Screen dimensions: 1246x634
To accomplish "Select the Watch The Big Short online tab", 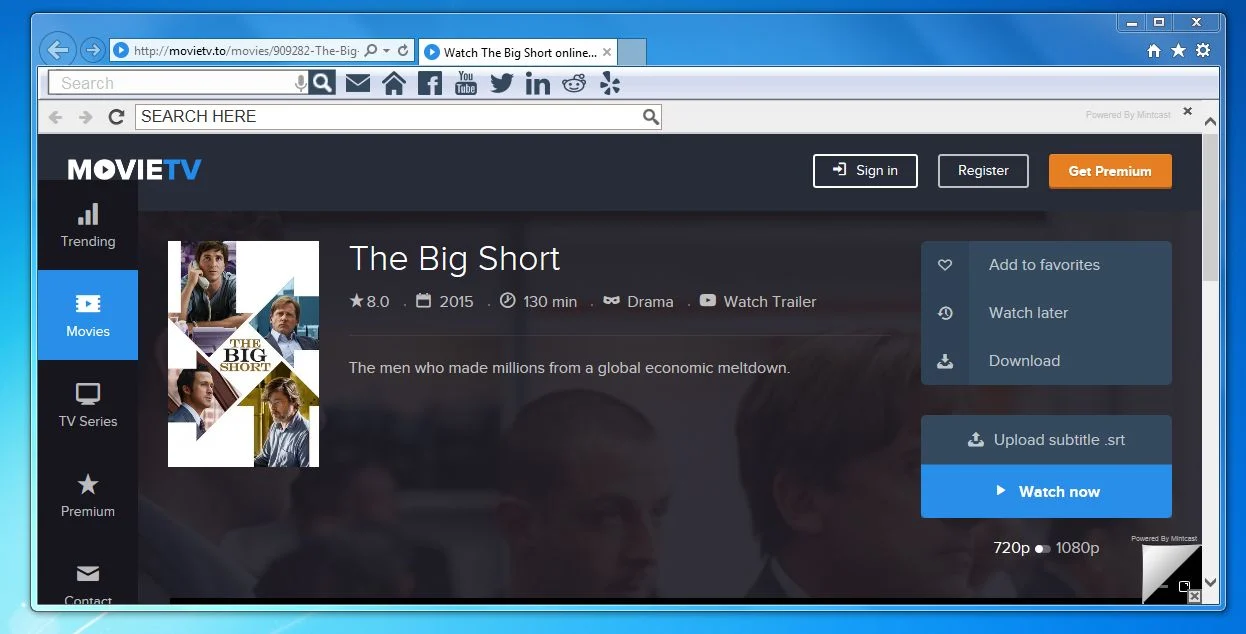I will pos(518,52).
